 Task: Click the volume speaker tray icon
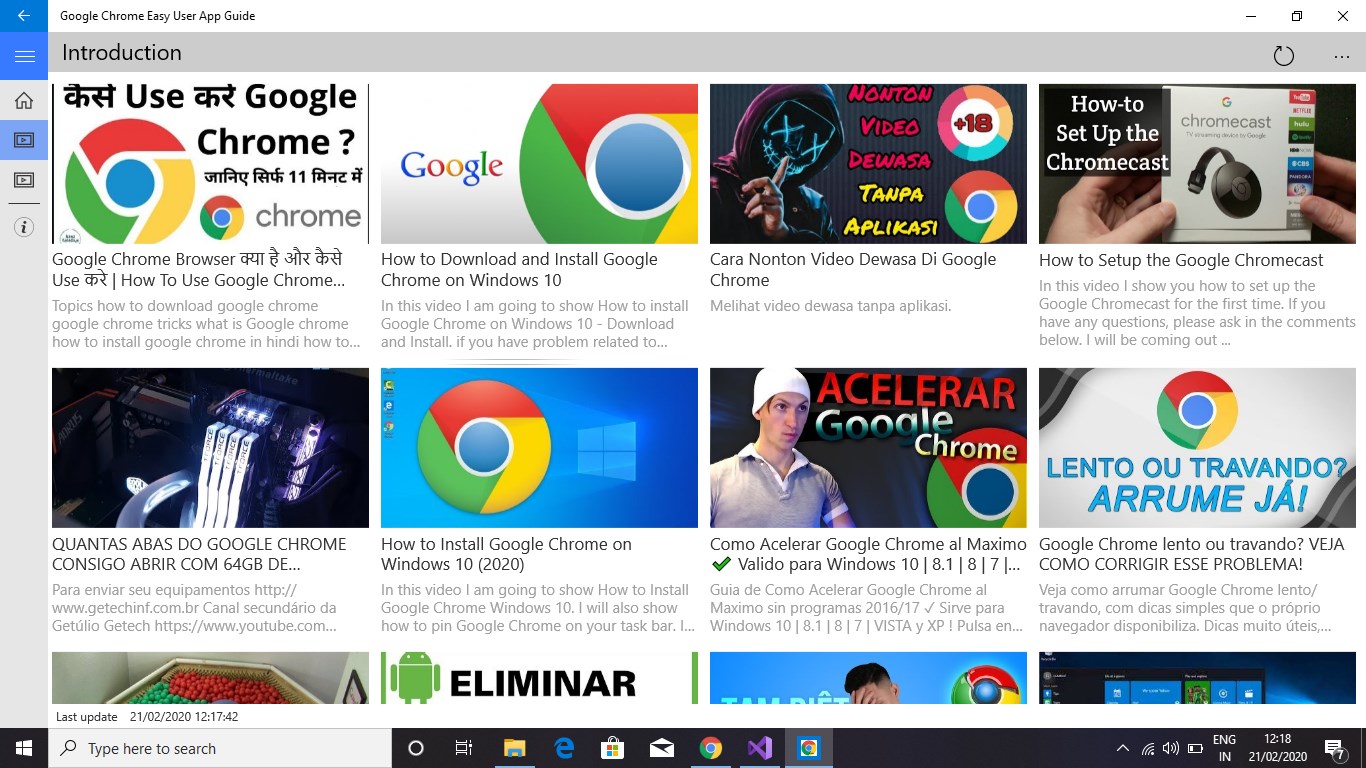(x=1170, y=748)
